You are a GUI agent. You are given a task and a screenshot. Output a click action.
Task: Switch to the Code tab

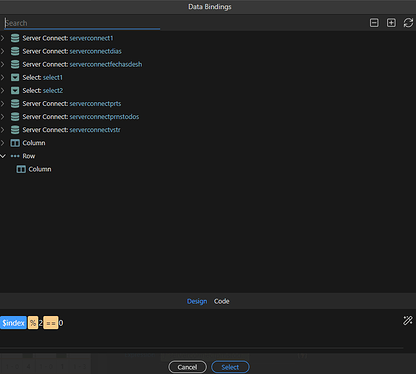(222, 301)
